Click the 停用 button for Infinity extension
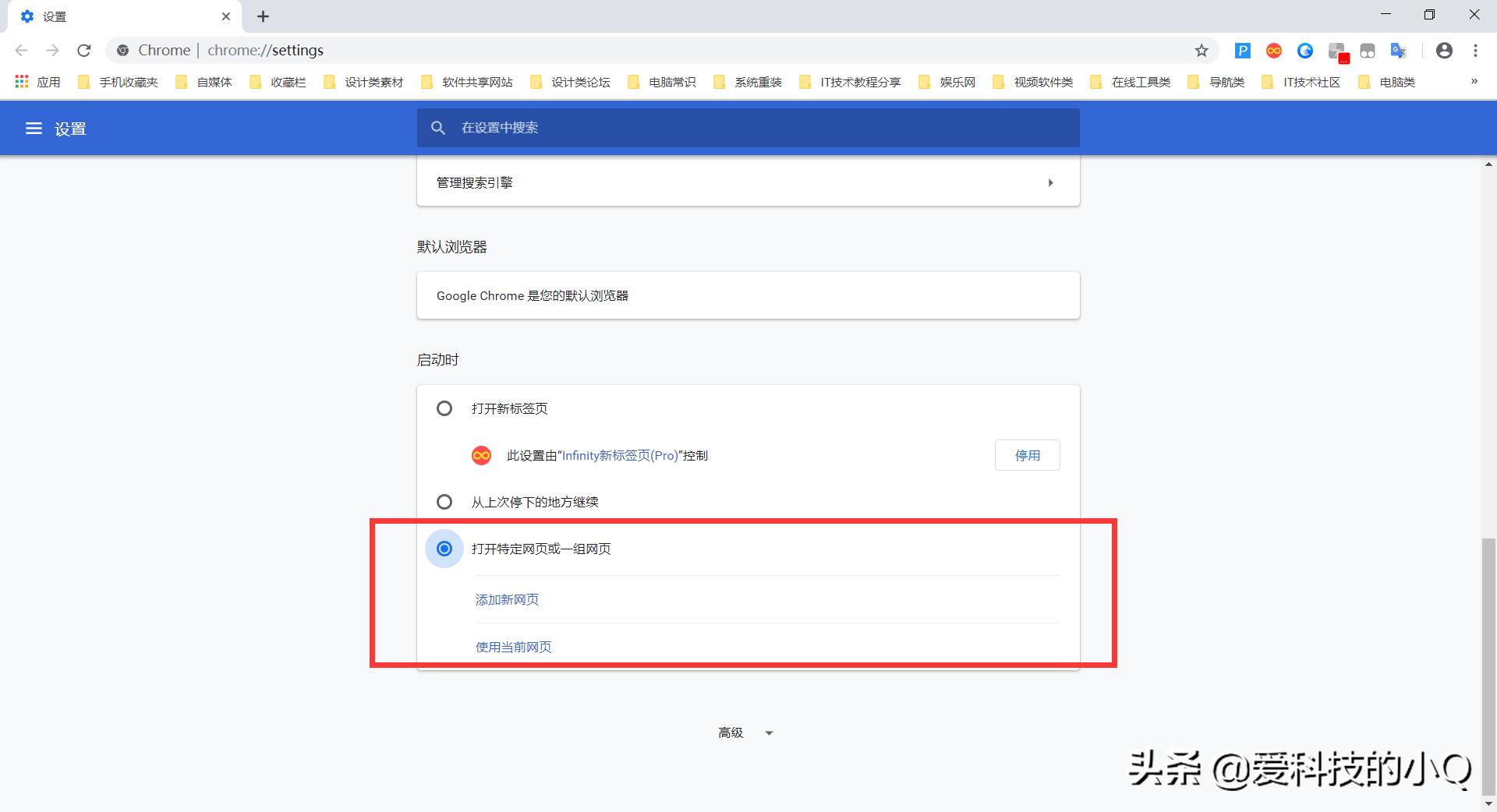 pos(1027,455)
